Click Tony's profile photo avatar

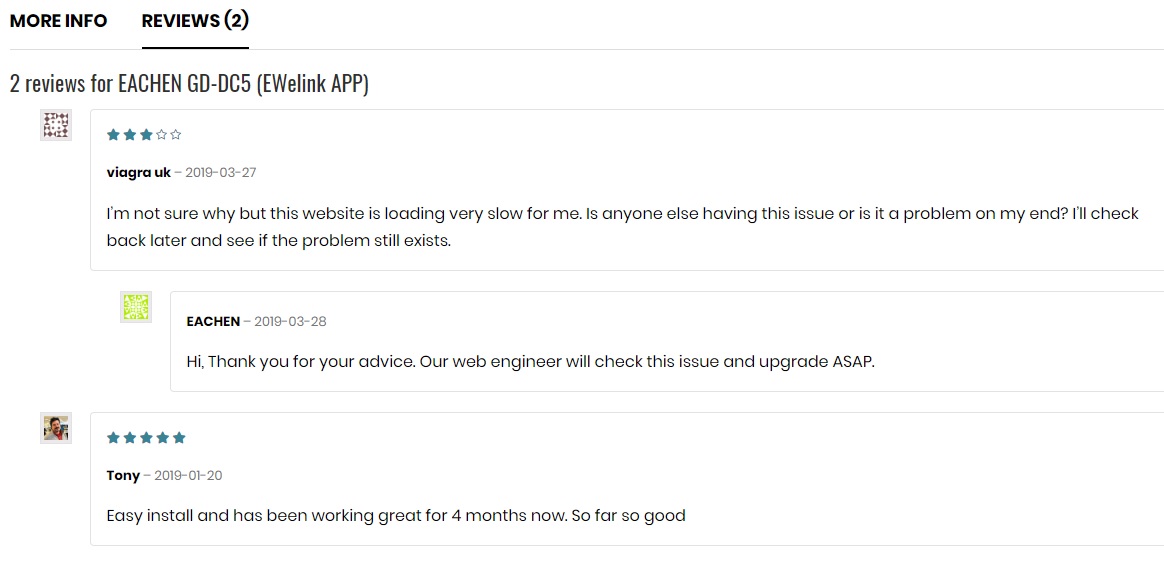click(56, 428)
